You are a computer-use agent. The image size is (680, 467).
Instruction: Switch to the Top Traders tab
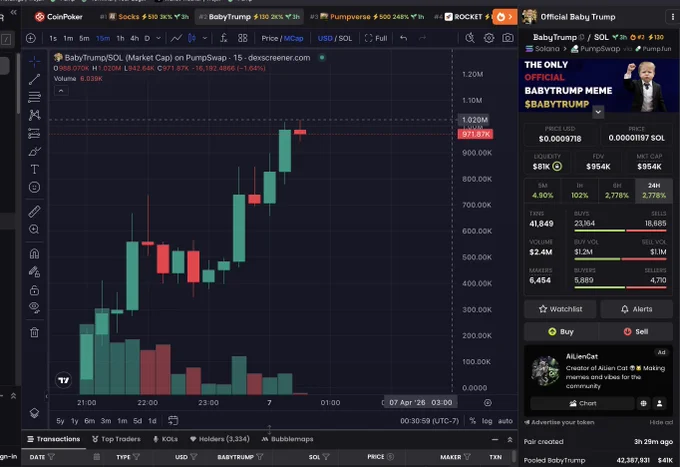point(116,439)
